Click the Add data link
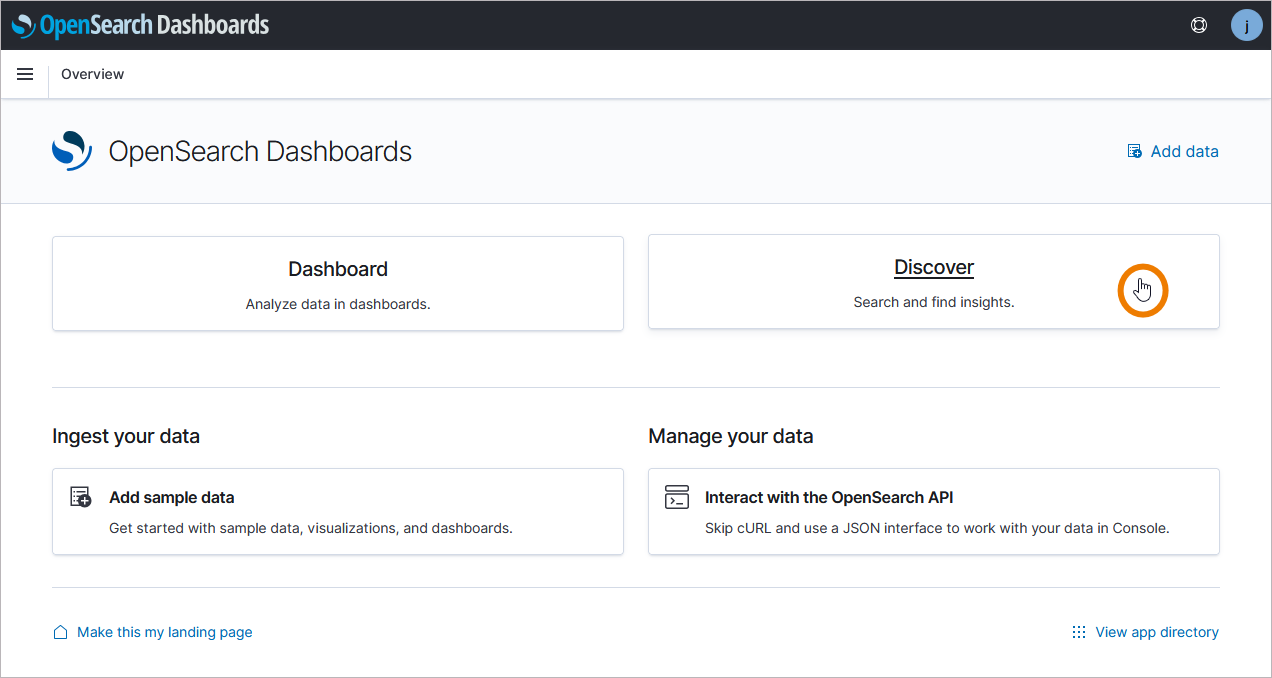This screenshot has height=678, width=1272. point(1184,152)
